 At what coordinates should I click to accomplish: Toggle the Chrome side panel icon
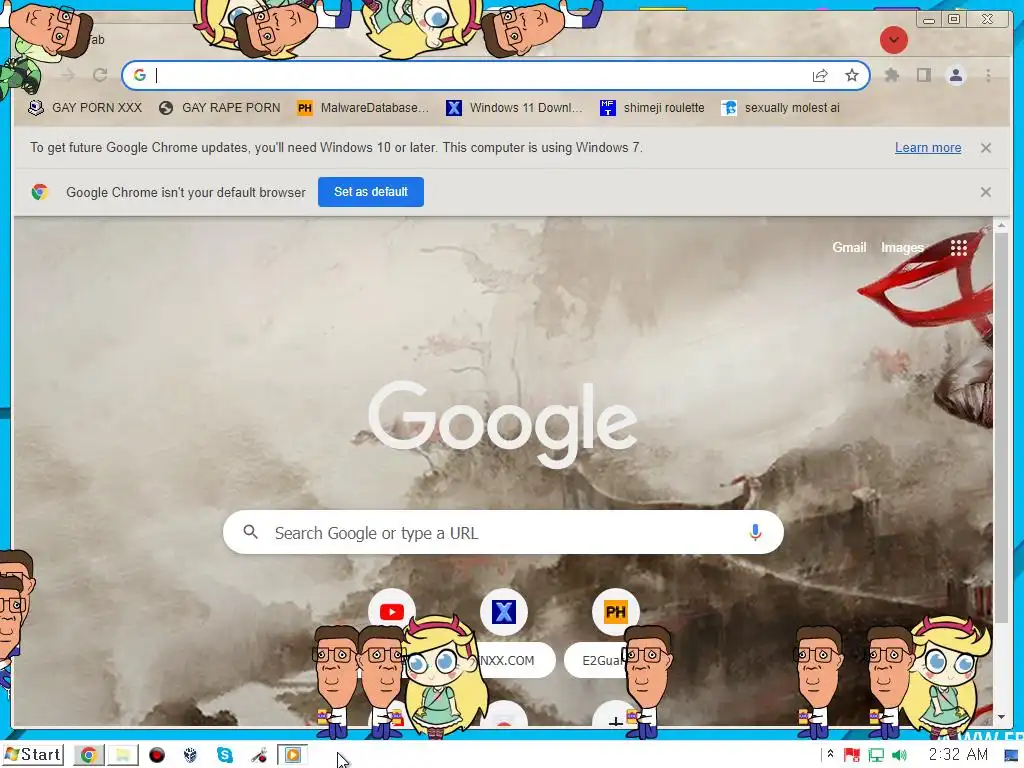923,75
